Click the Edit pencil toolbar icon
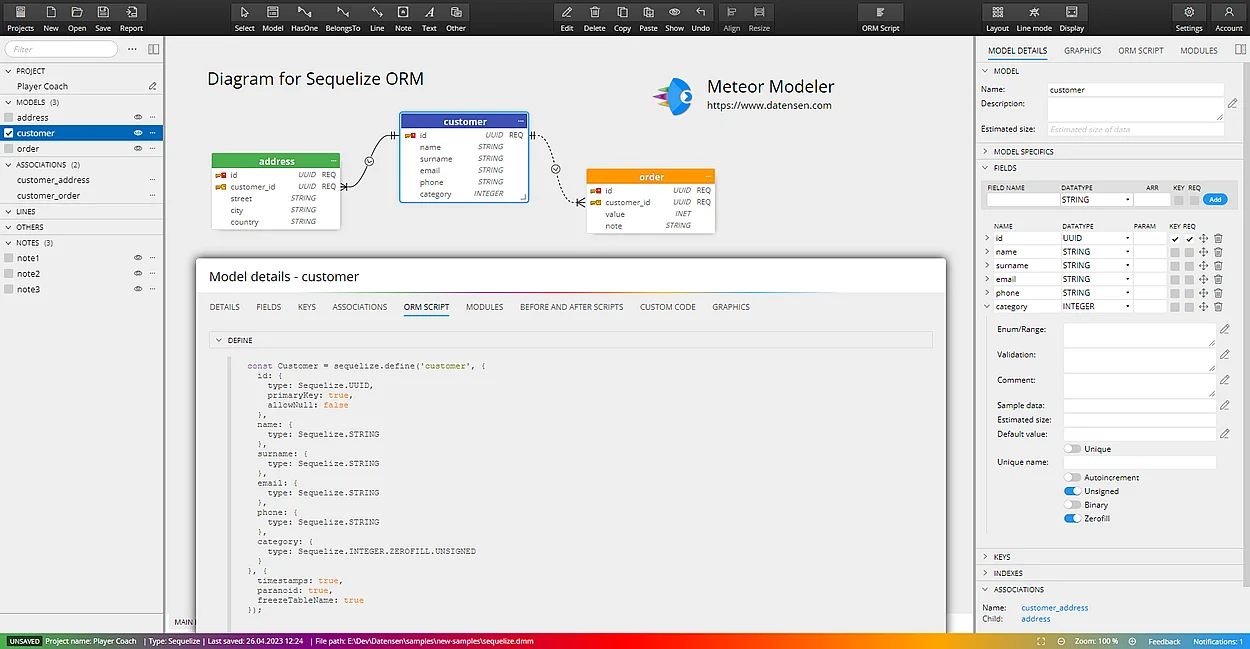This screenshot has height=649, width=1250. [x=567, y=17]
